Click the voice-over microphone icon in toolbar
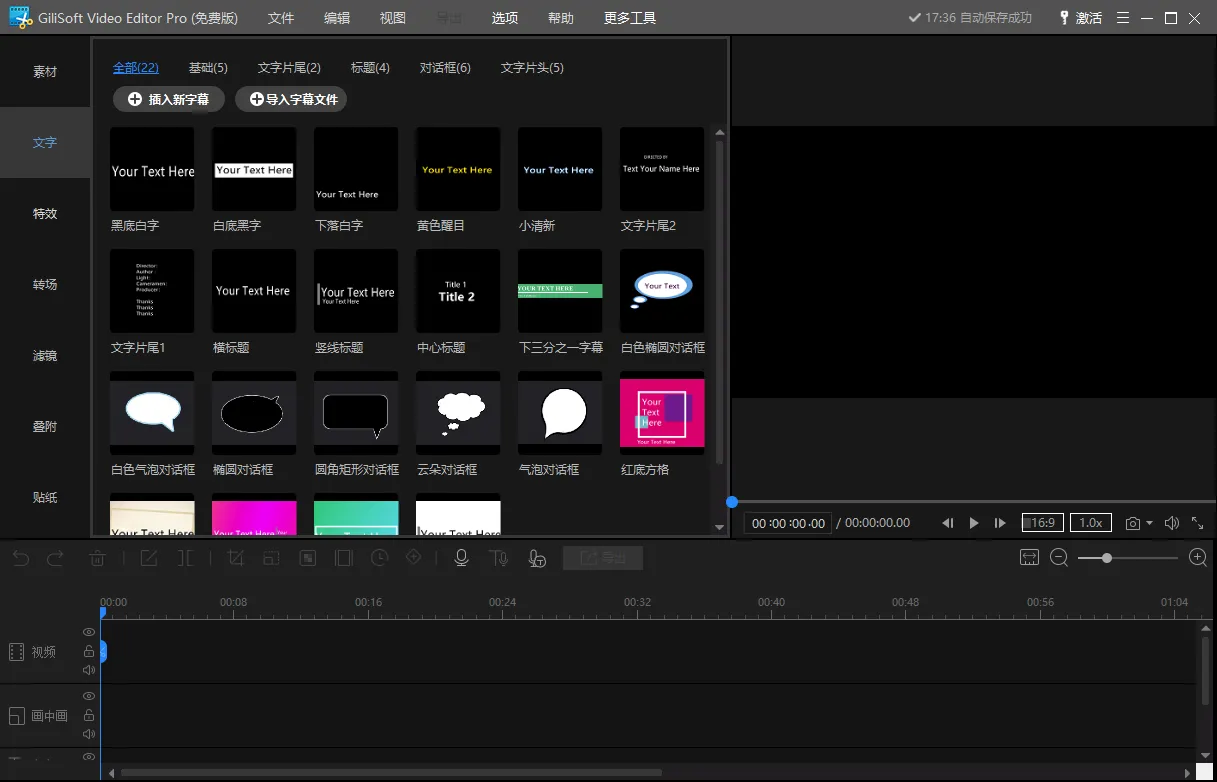Image resolution: width=1217 pixels, height=782 pixels. 461,558
